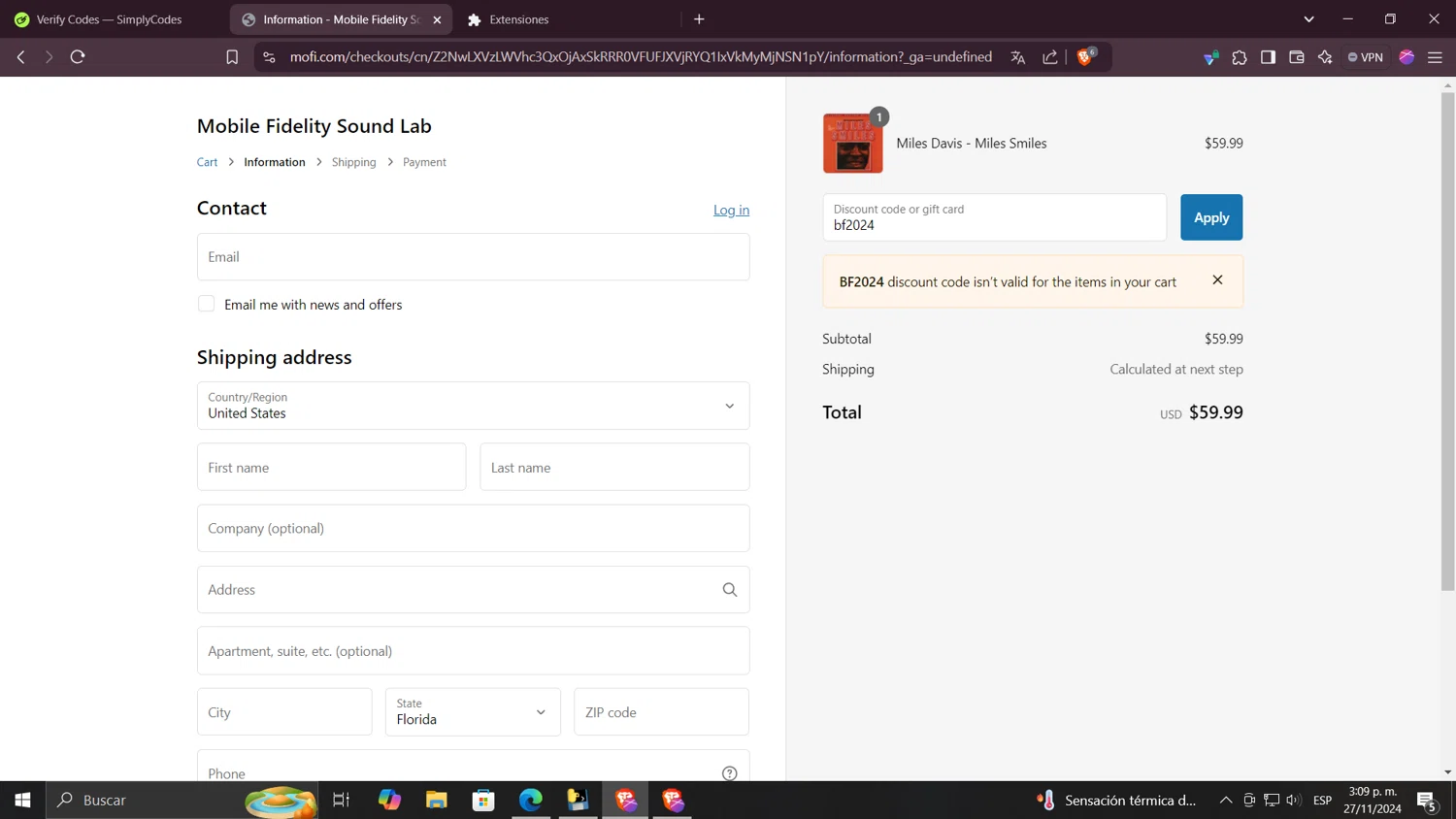Open Copilot from the taskbar

pos(389,800)
